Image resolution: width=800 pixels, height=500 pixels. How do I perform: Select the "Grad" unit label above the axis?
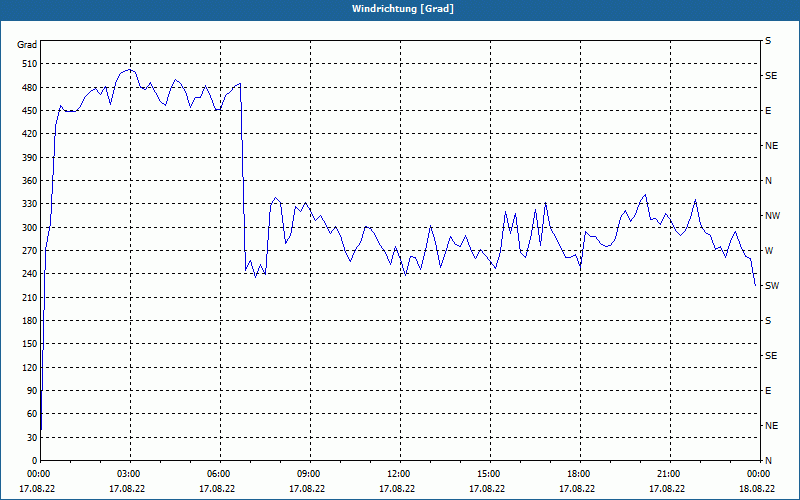coord(27,45)
